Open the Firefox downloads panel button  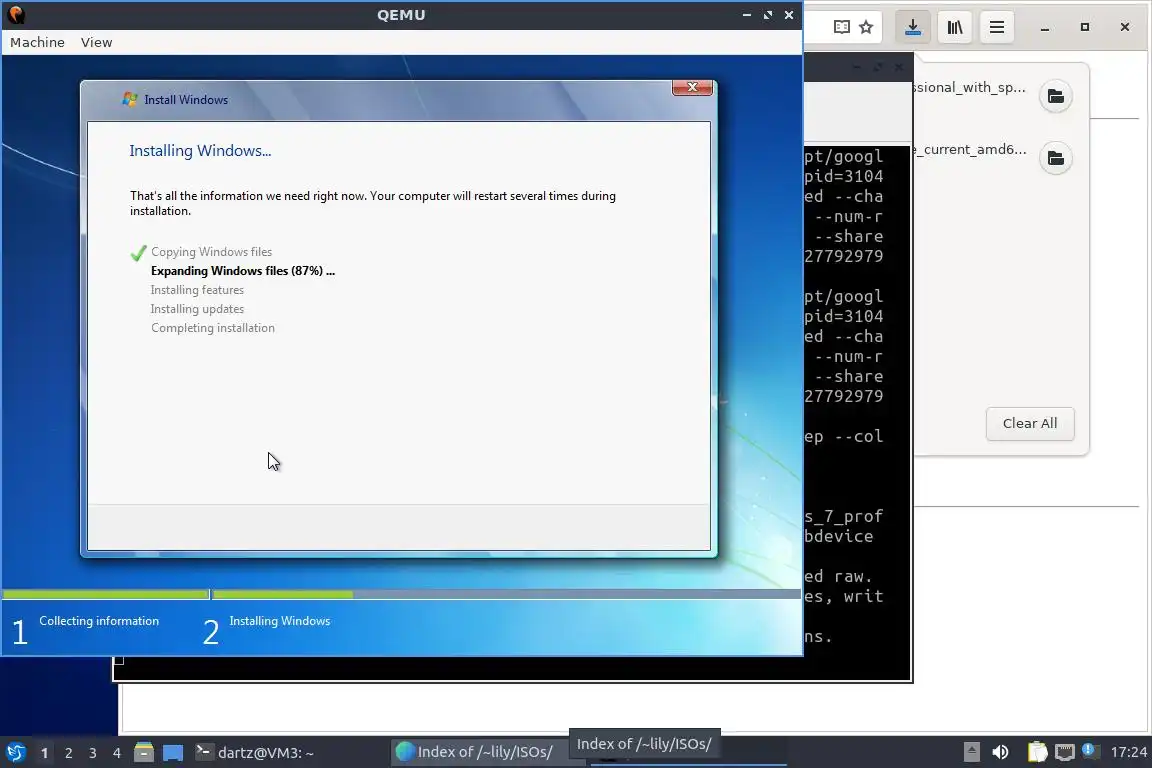point(912,27)
